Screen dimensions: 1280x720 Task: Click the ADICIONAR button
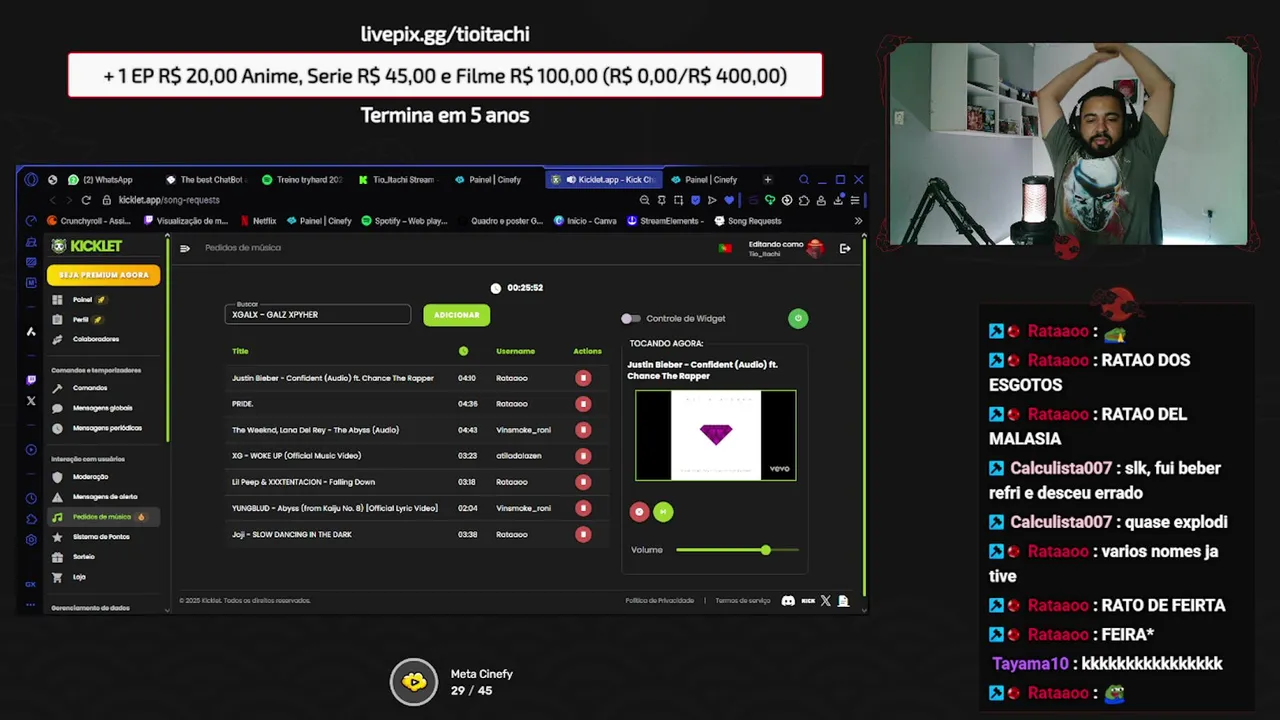coord(456,315)
